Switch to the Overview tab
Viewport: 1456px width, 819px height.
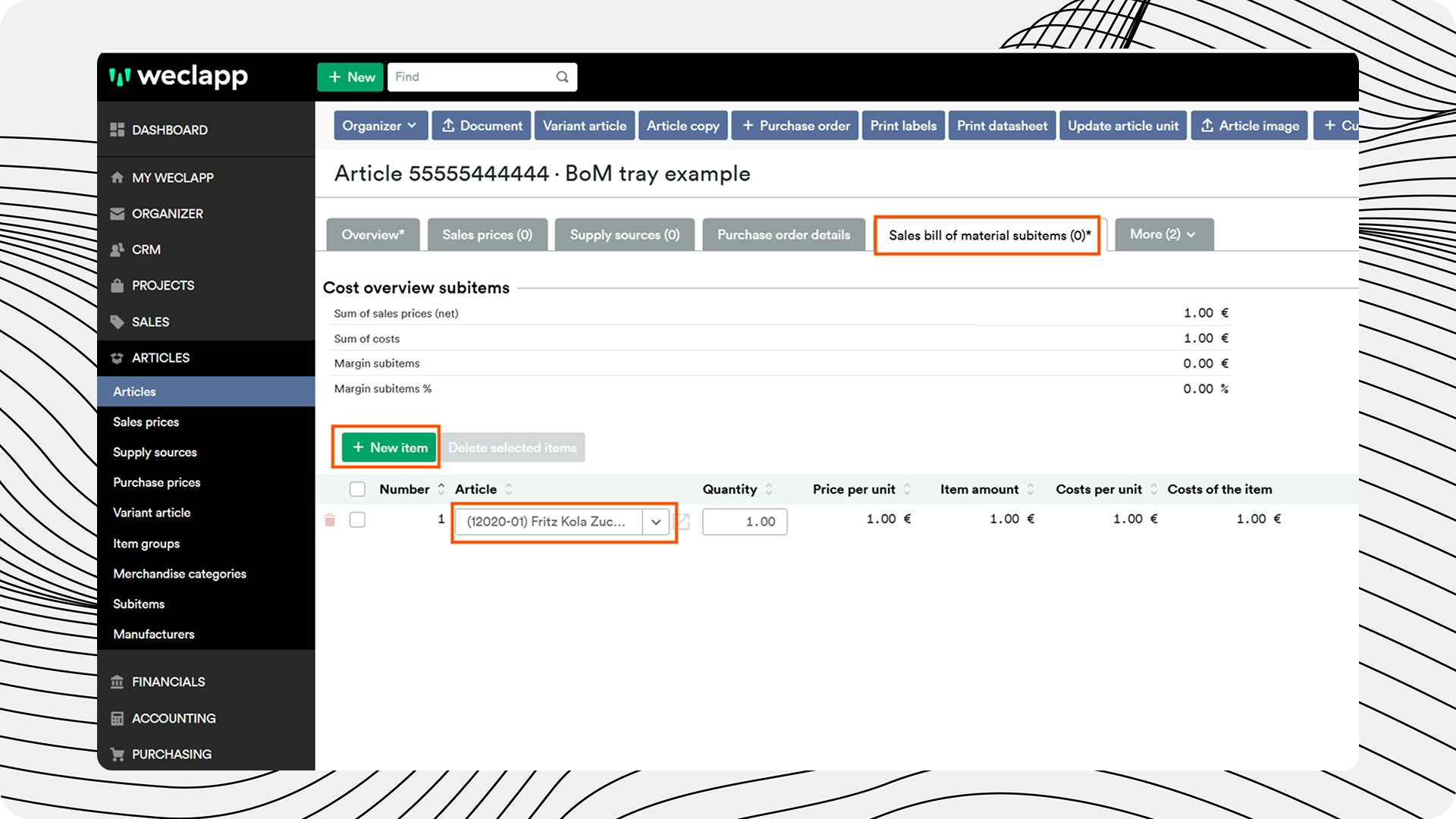point(373,234)
